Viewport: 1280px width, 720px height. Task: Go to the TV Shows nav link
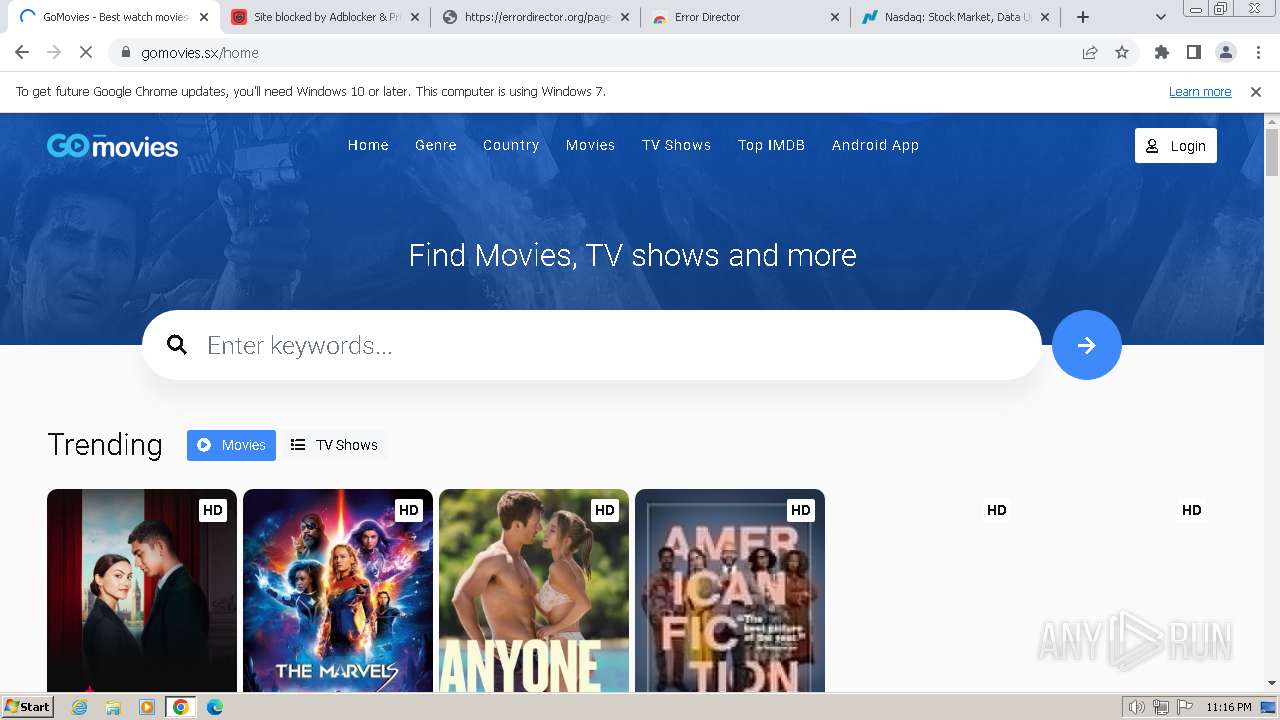point(676,145)
